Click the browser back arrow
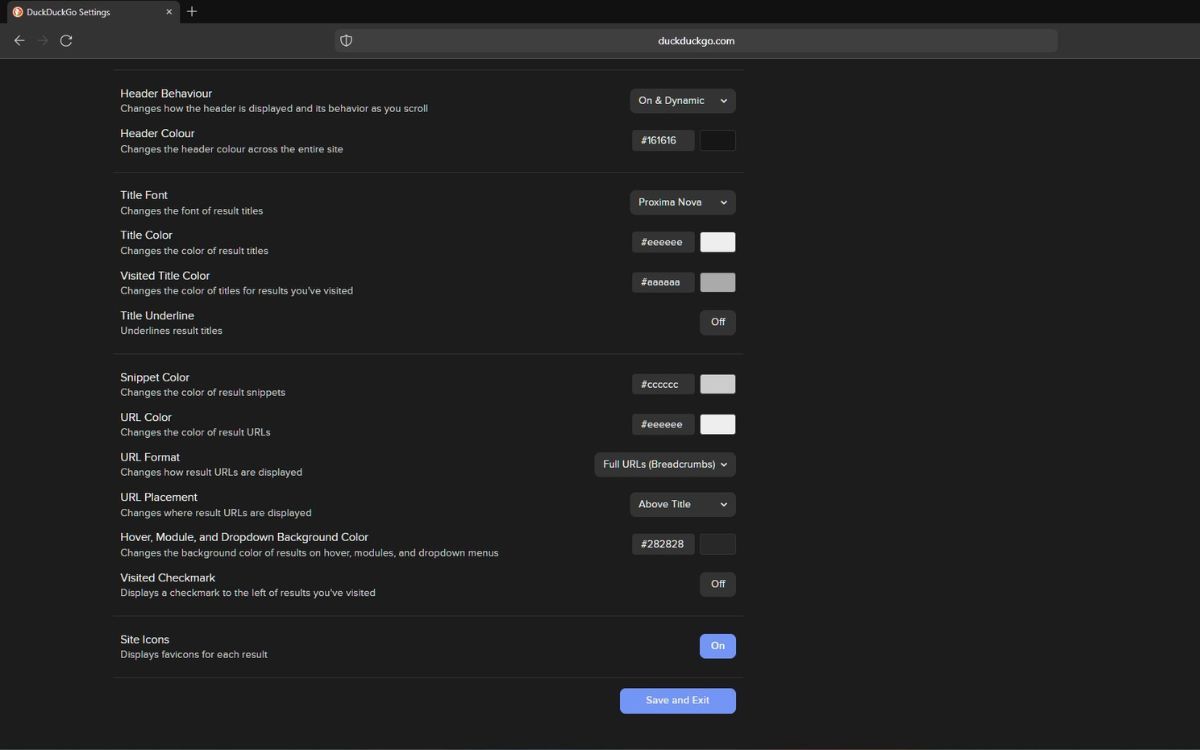1200x750 pixels. tap(19, 40)
